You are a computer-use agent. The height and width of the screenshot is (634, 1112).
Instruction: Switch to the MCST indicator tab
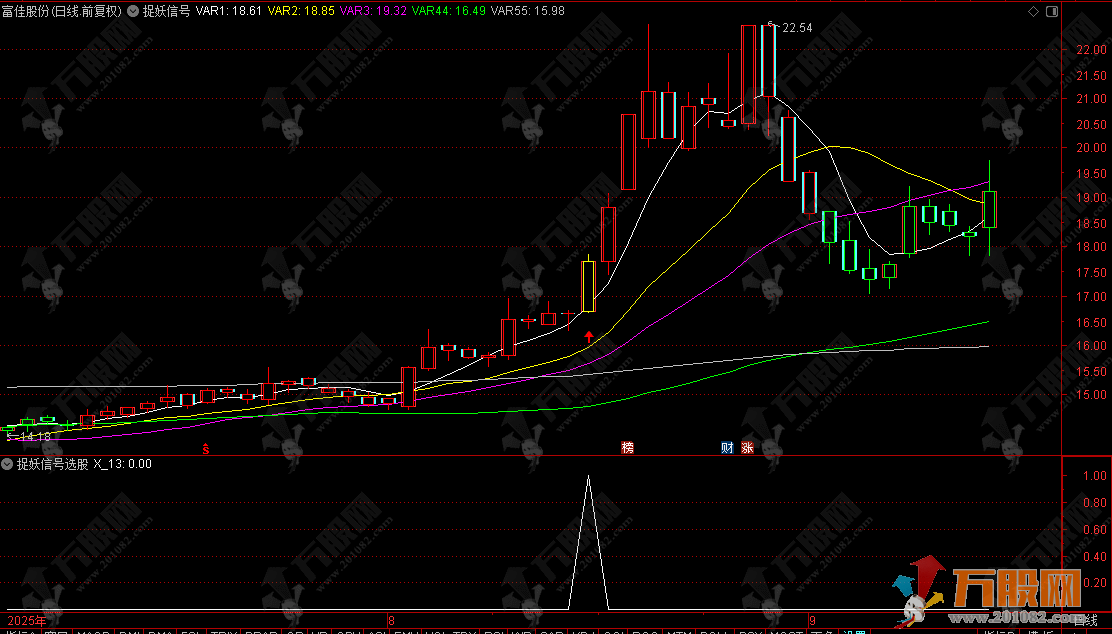click(786, 630)
